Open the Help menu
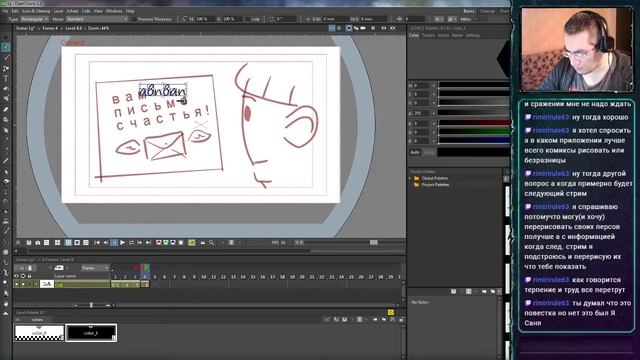640x360 pixels. [130, 11]
